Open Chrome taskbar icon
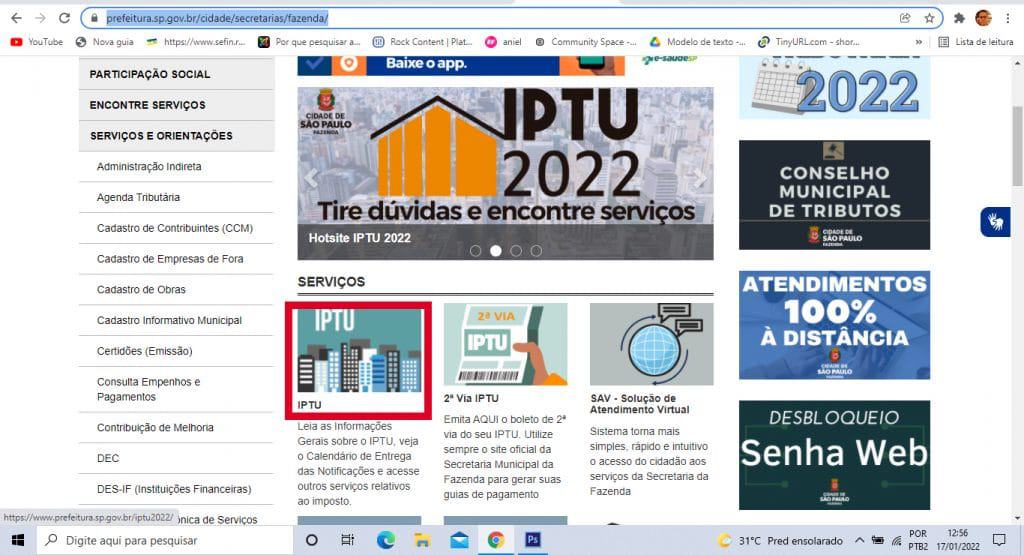Viewport: 1024px width, 555px height. (496, 540)
